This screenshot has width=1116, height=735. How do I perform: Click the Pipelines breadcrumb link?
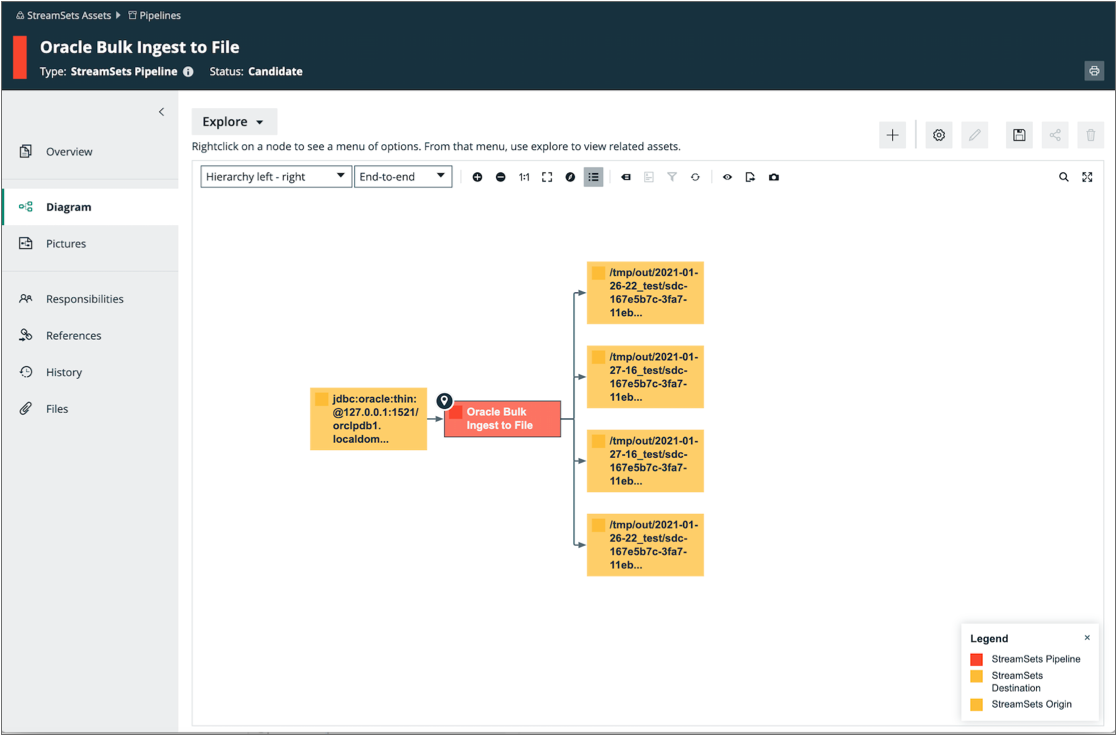pyautogui.click(x=160, y=15)
